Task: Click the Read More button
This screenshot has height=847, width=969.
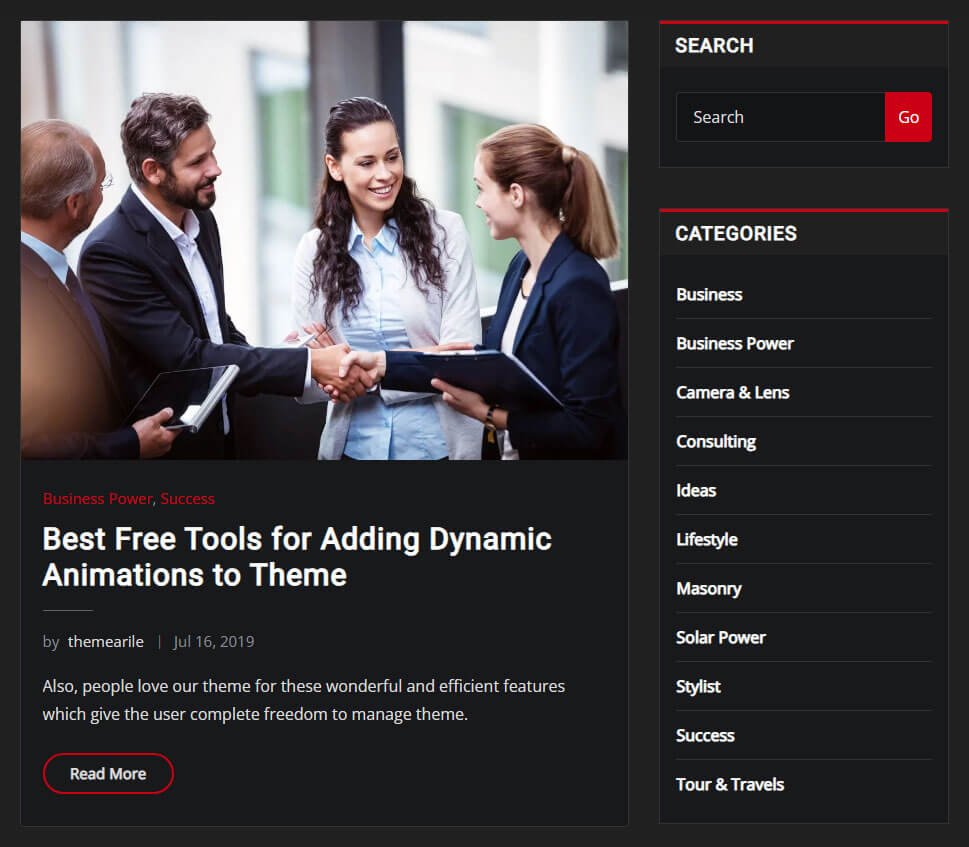Action: click(x=108, y=773)
